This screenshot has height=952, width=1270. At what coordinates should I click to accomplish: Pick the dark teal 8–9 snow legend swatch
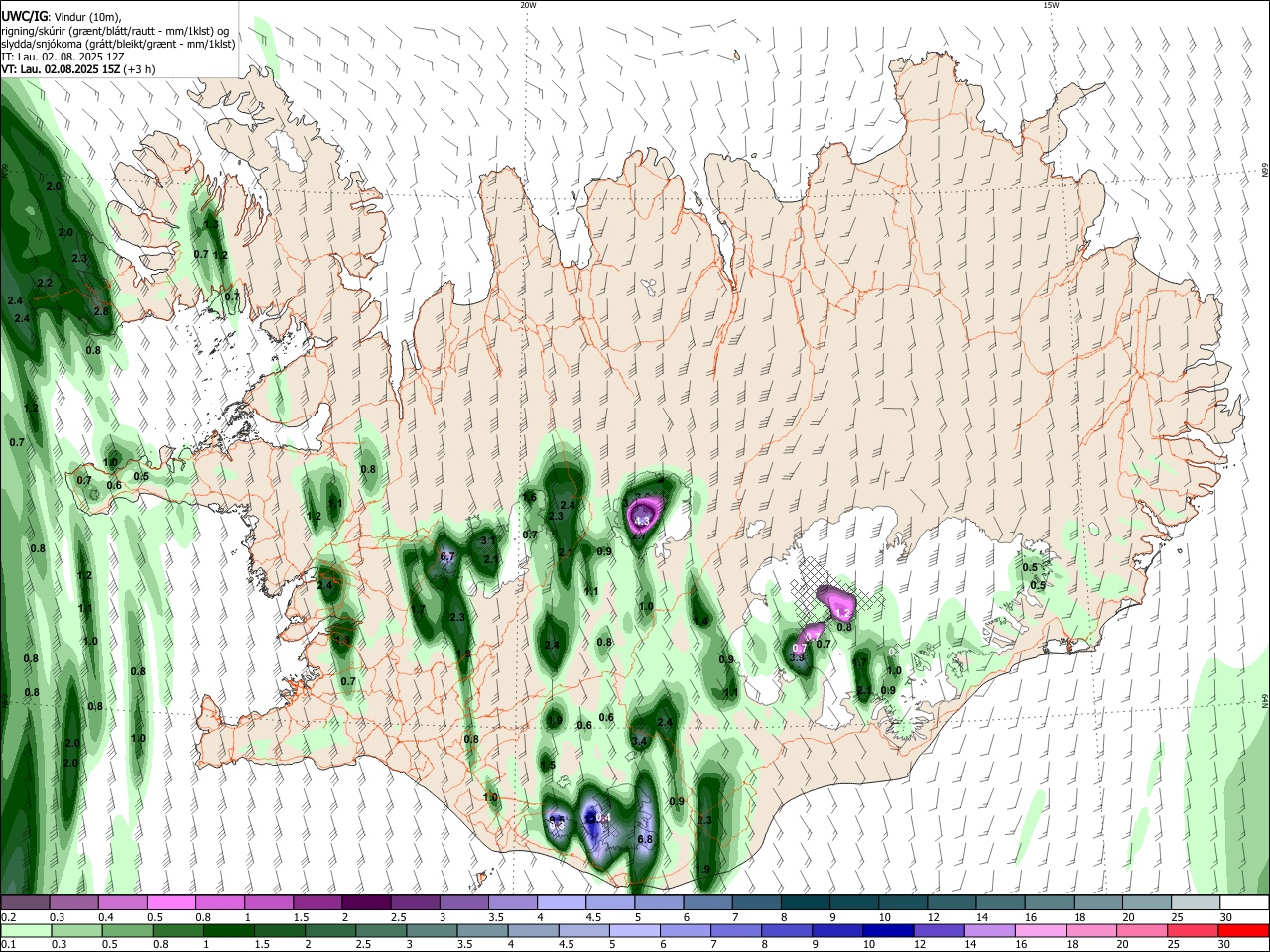pos(806,903)
